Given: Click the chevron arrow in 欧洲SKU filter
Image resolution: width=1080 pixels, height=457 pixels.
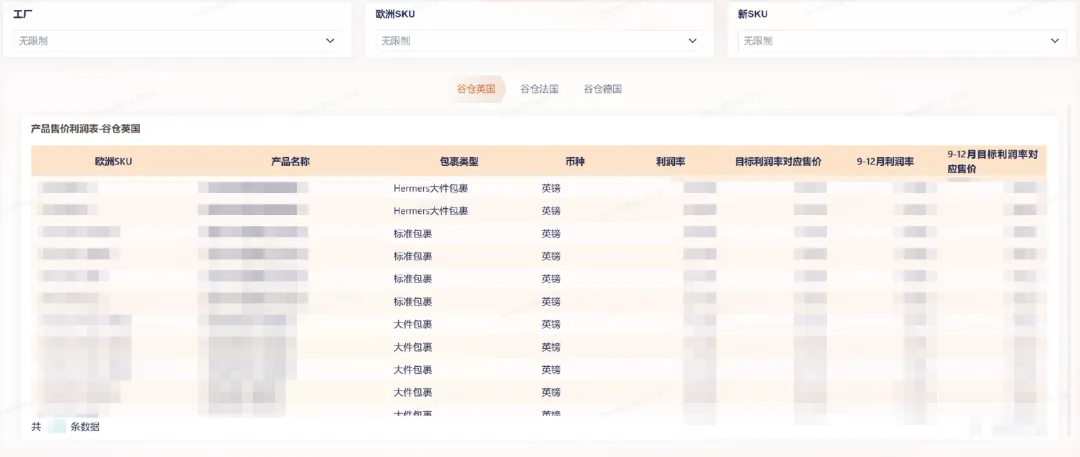Looking at the screenshot, I should tap(692, 41).
